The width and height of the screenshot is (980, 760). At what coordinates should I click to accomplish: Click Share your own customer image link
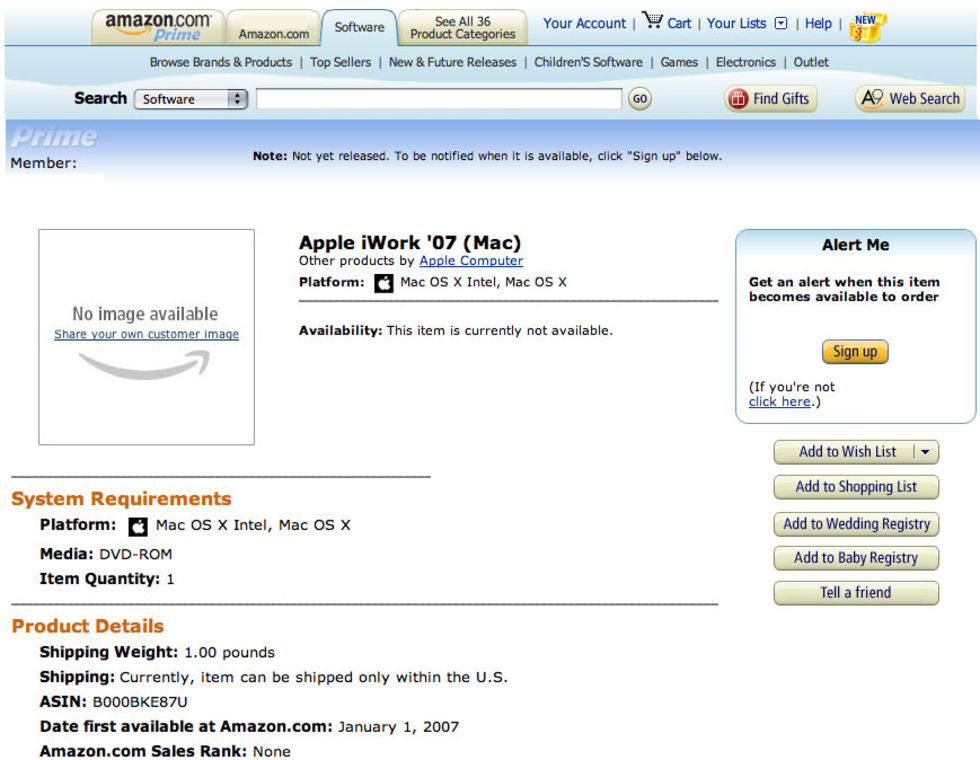146,335
